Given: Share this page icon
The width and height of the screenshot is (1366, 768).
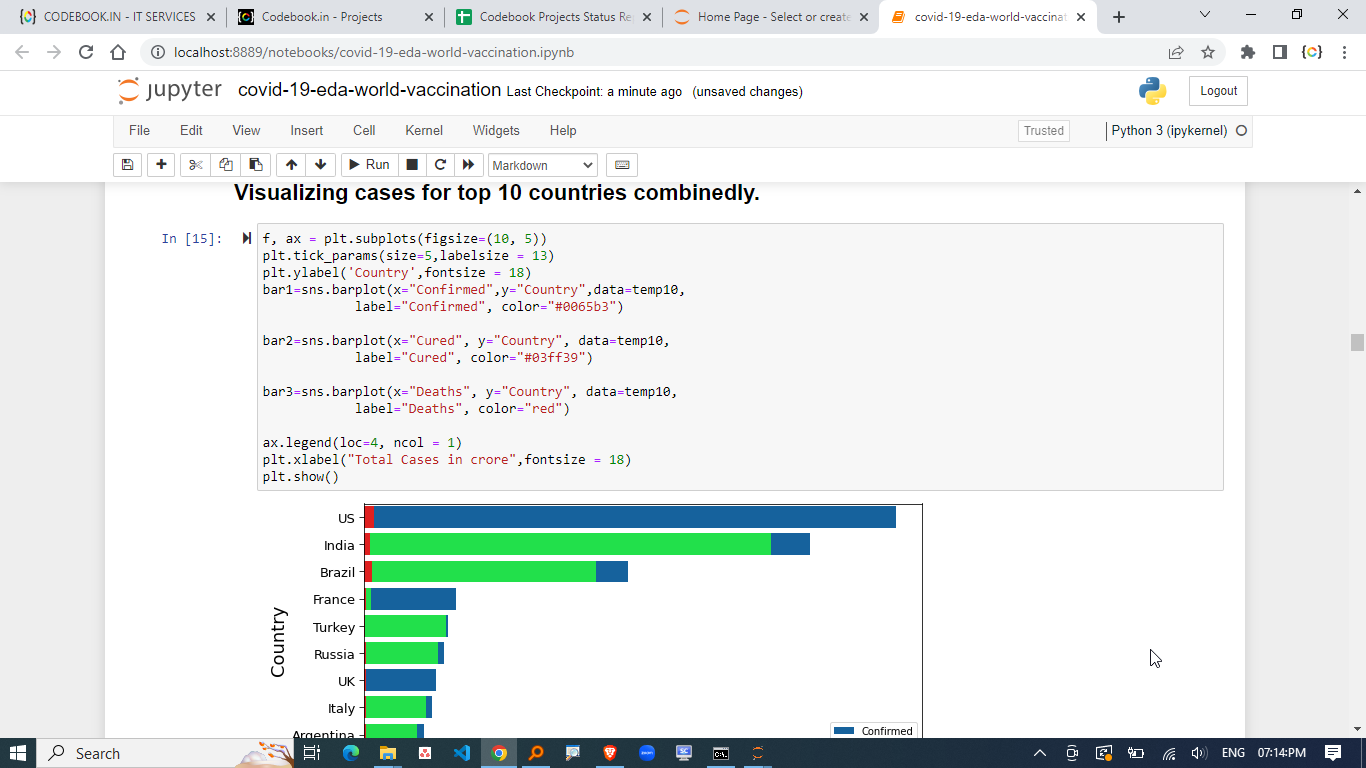Looking at the screenshot, I should 1176,52.
